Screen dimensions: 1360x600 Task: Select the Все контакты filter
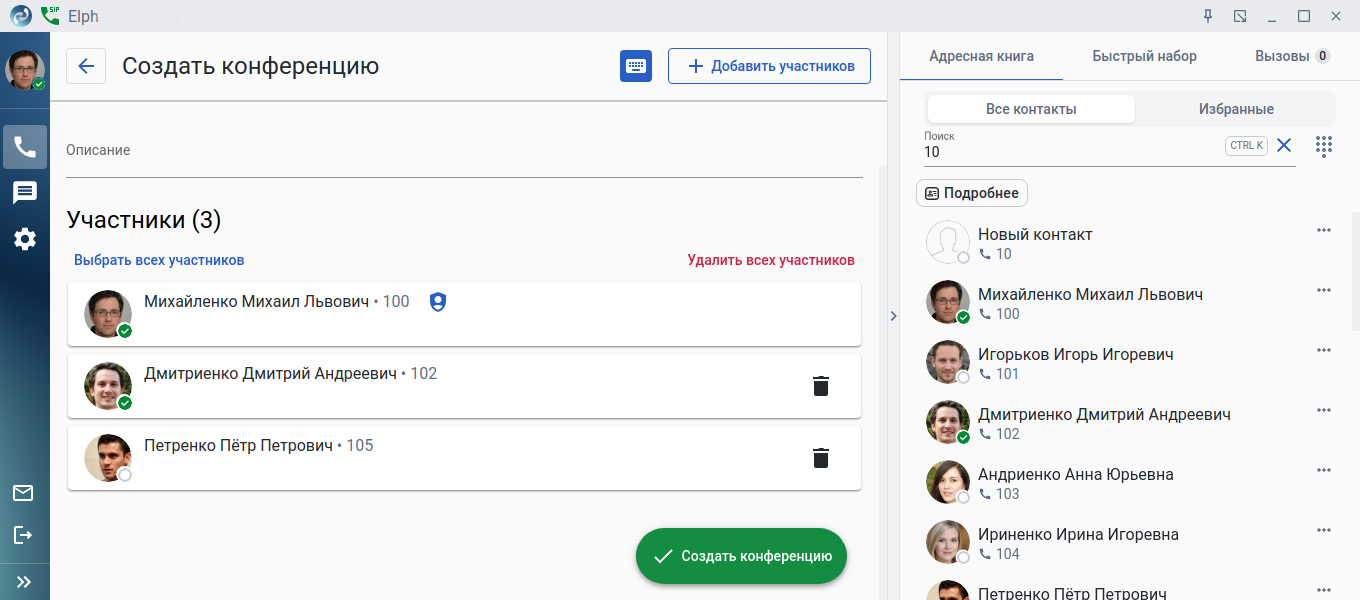tap(1031, 109)
